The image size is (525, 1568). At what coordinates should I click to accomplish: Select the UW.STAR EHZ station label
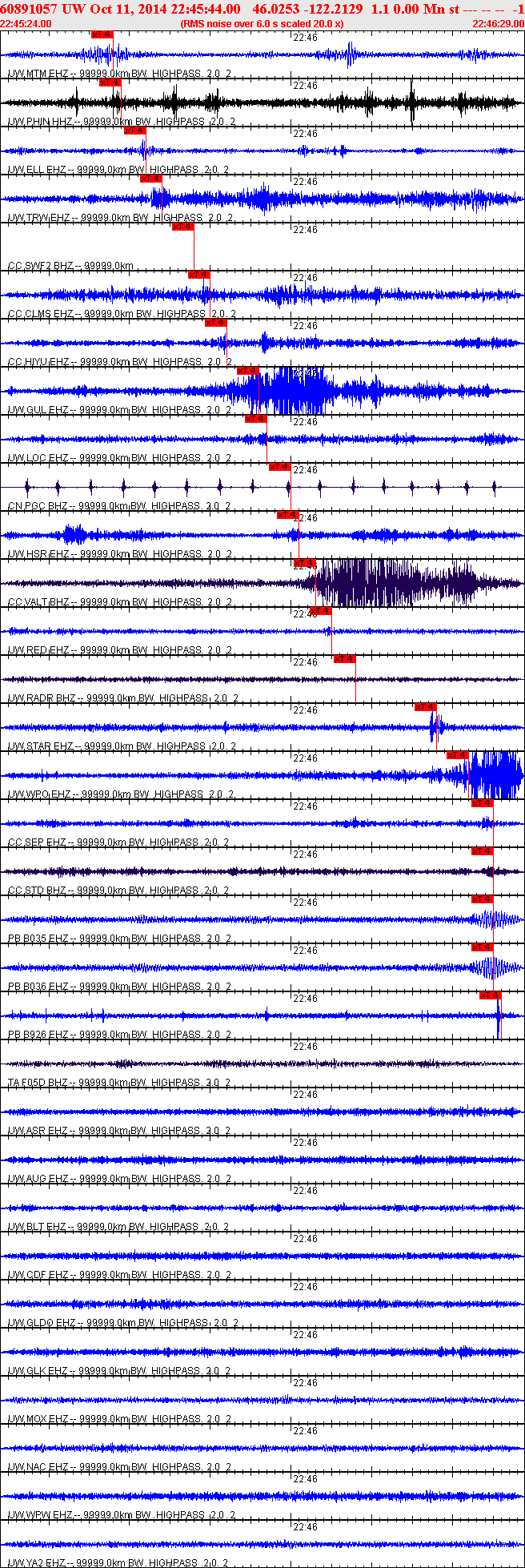point(40,746)
